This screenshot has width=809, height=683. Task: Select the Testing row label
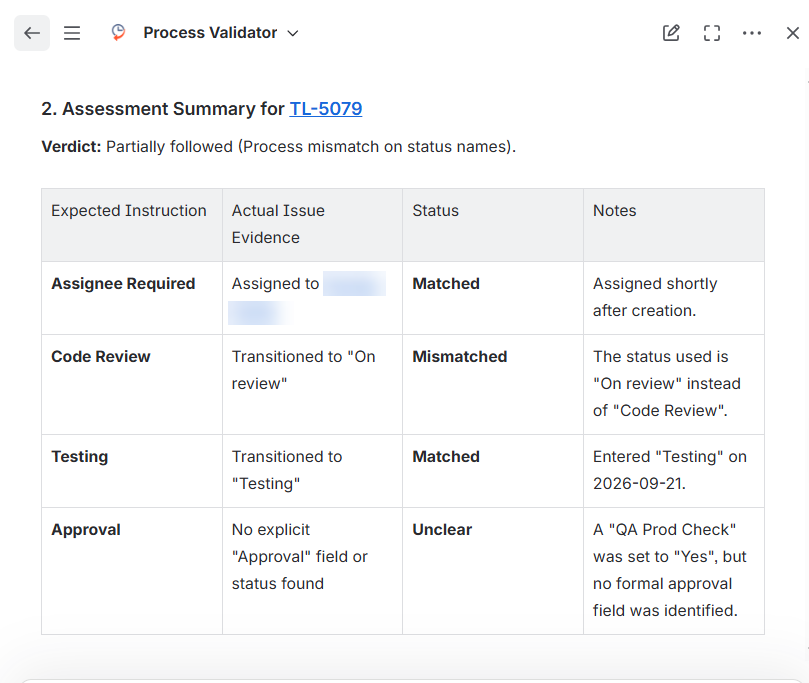click(x=79, y=457)
